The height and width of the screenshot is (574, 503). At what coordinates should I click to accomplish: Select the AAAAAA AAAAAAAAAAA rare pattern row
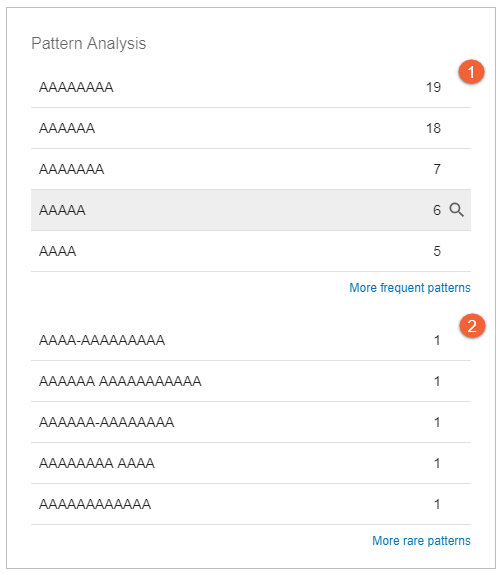pos(251,381)
